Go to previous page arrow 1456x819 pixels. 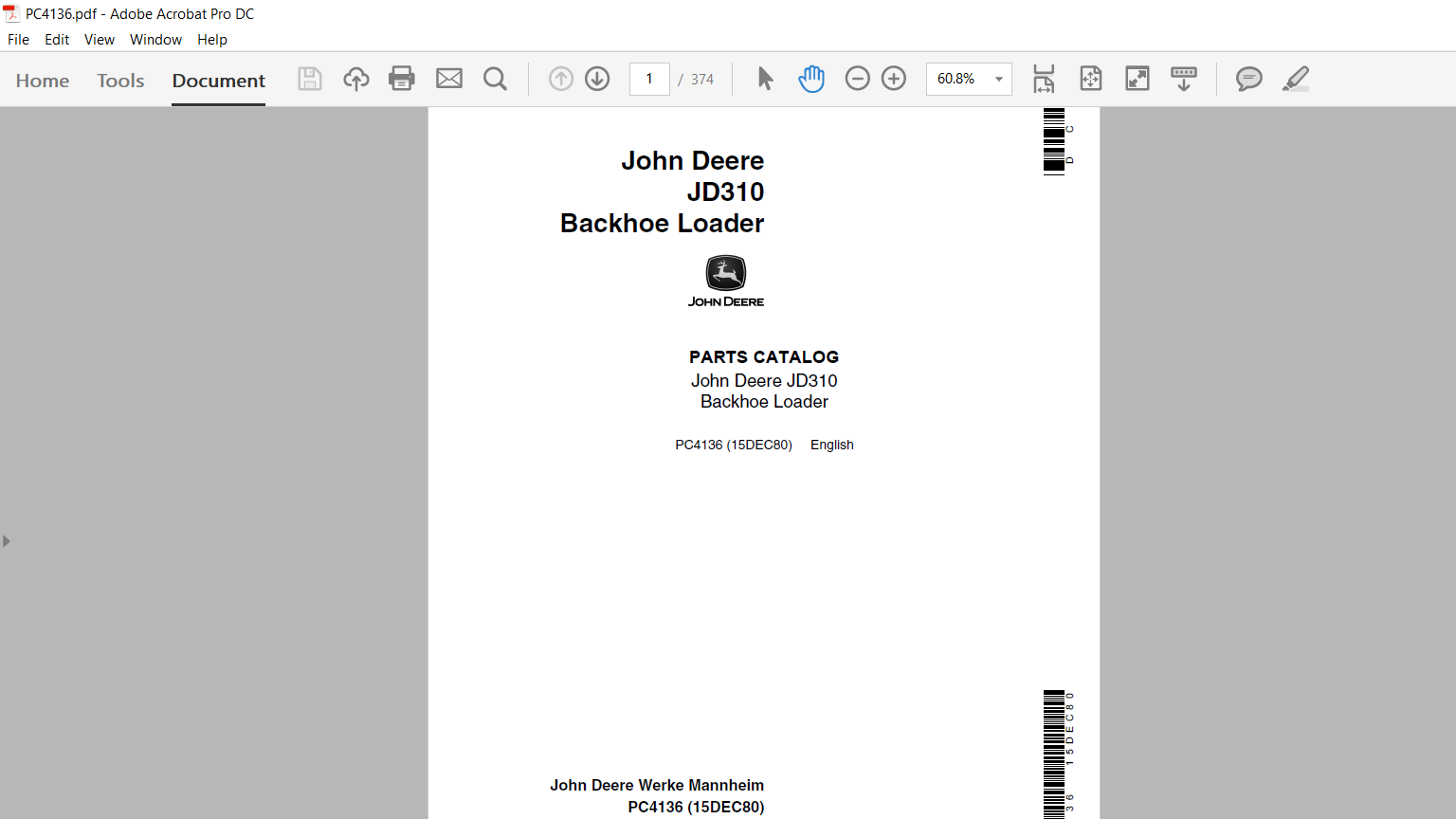(561, 79)
